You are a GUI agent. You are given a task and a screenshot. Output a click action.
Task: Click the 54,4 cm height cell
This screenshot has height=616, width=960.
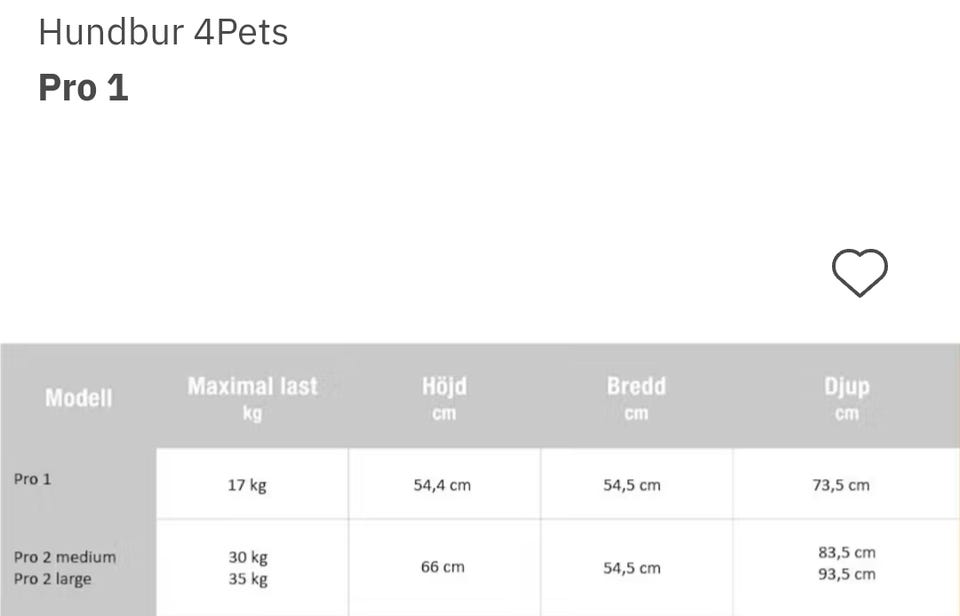(442, 486)
